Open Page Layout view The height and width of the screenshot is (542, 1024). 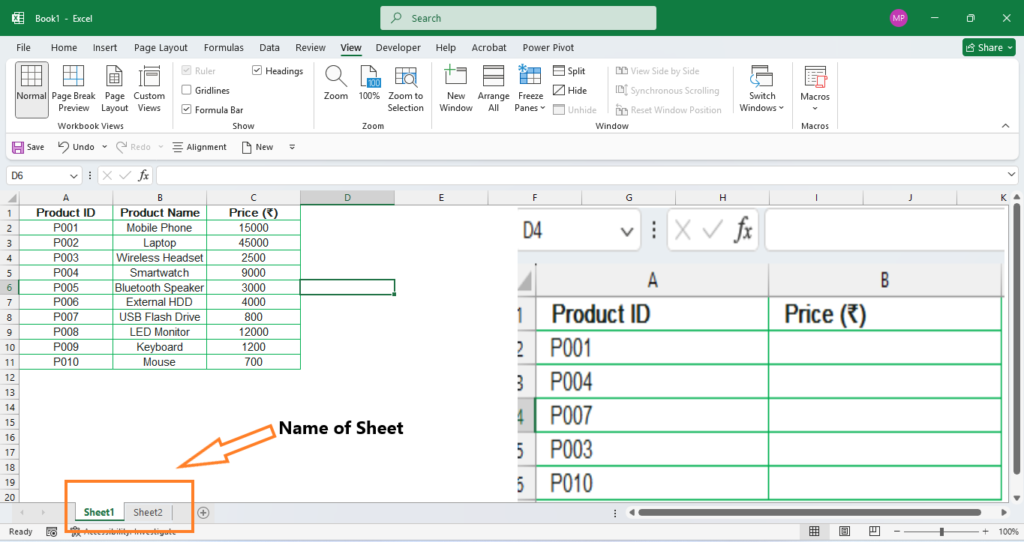[114, 89]
